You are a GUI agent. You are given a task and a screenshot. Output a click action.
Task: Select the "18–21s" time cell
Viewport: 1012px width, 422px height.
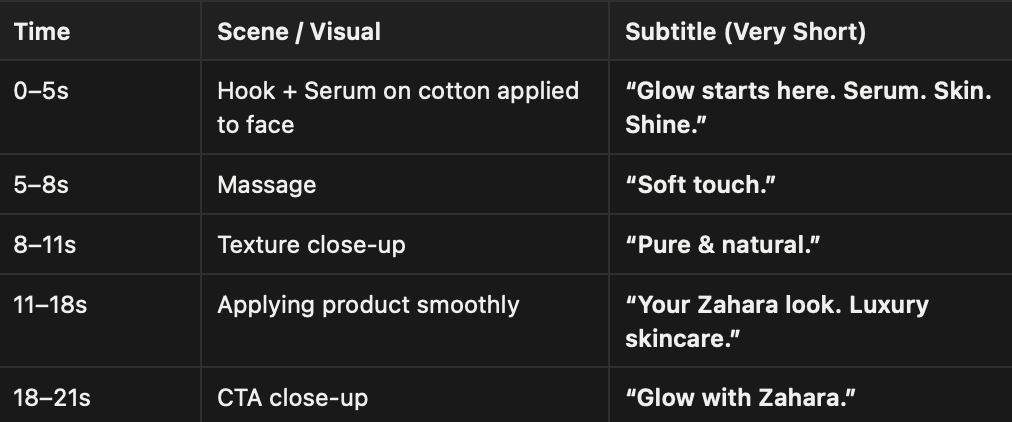point(52,398)
